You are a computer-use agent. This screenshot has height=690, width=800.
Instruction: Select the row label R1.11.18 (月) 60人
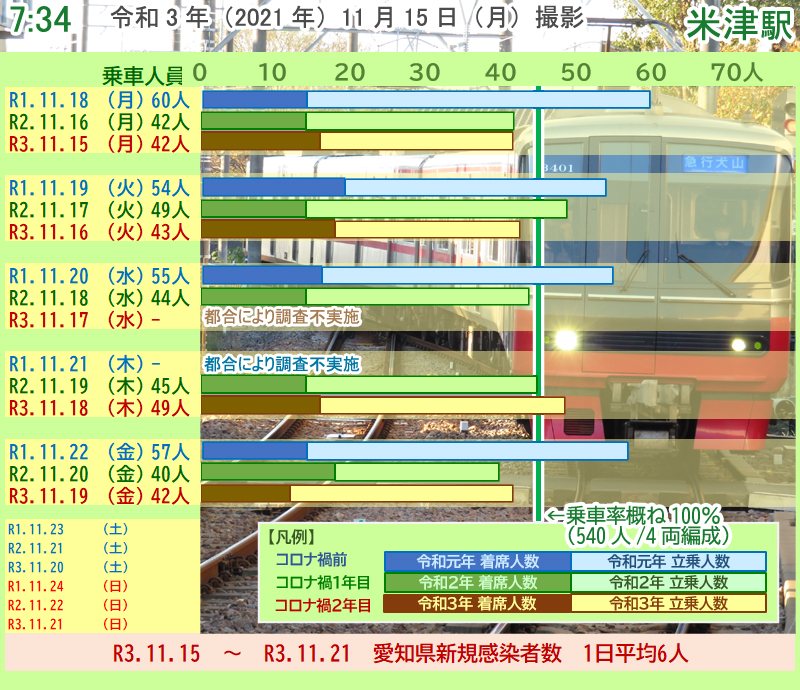pyautogui.click(x=99, y=100)
